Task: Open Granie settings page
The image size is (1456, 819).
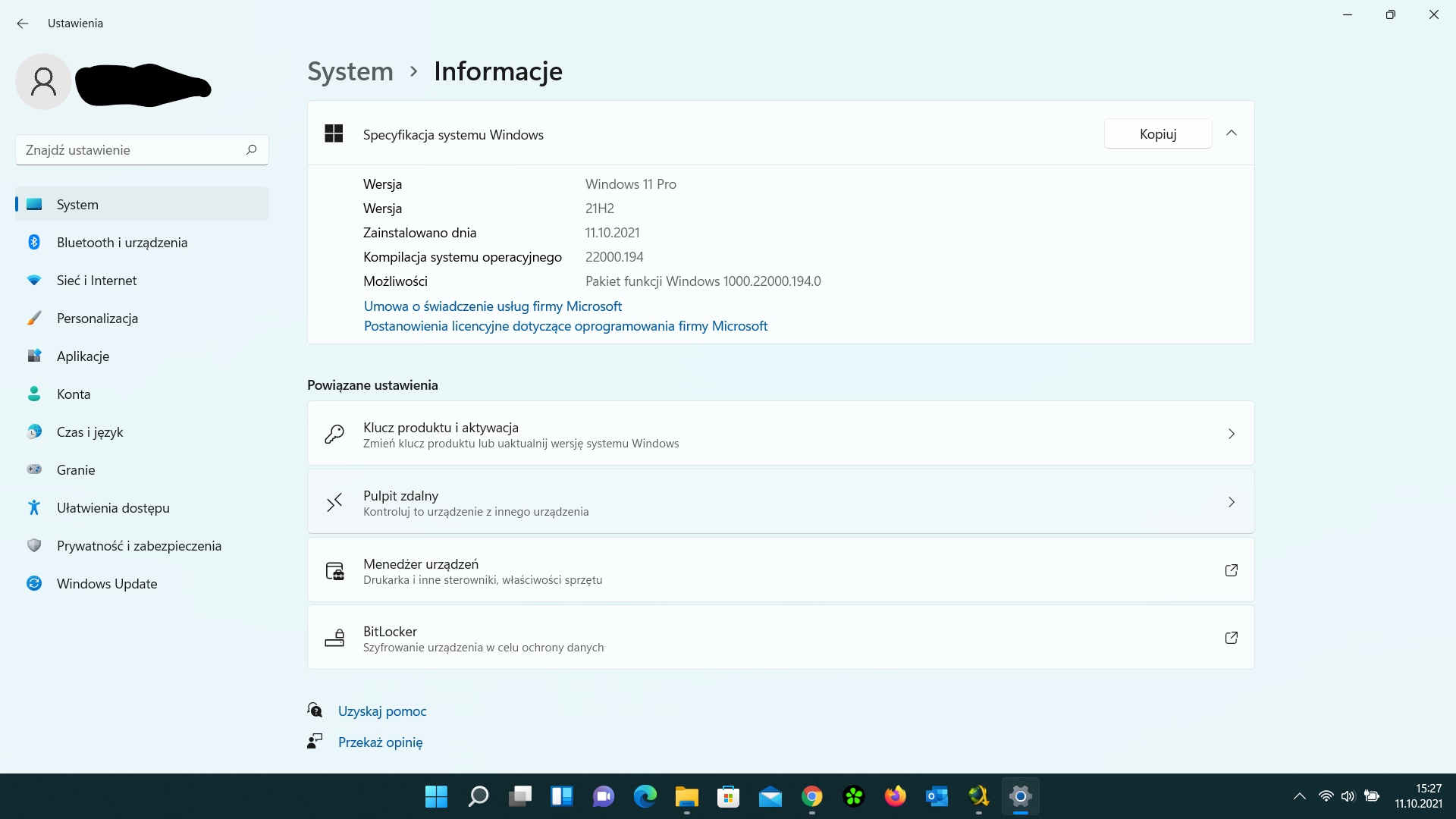Action: 142,469
